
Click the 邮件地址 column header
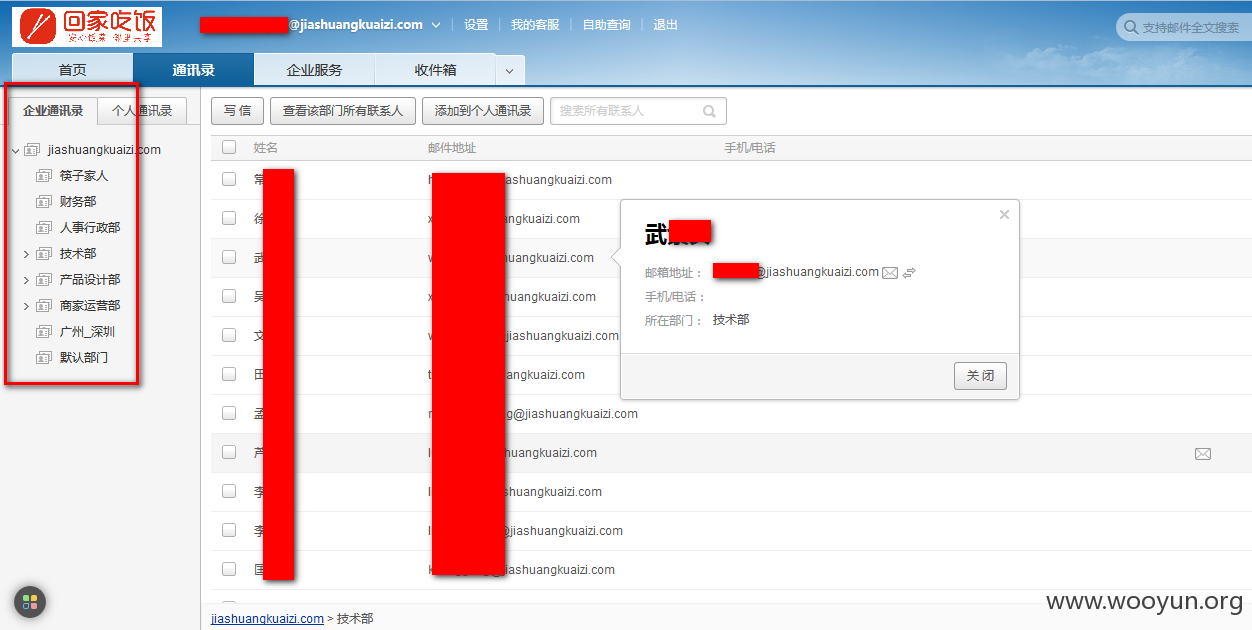(452, 148)
